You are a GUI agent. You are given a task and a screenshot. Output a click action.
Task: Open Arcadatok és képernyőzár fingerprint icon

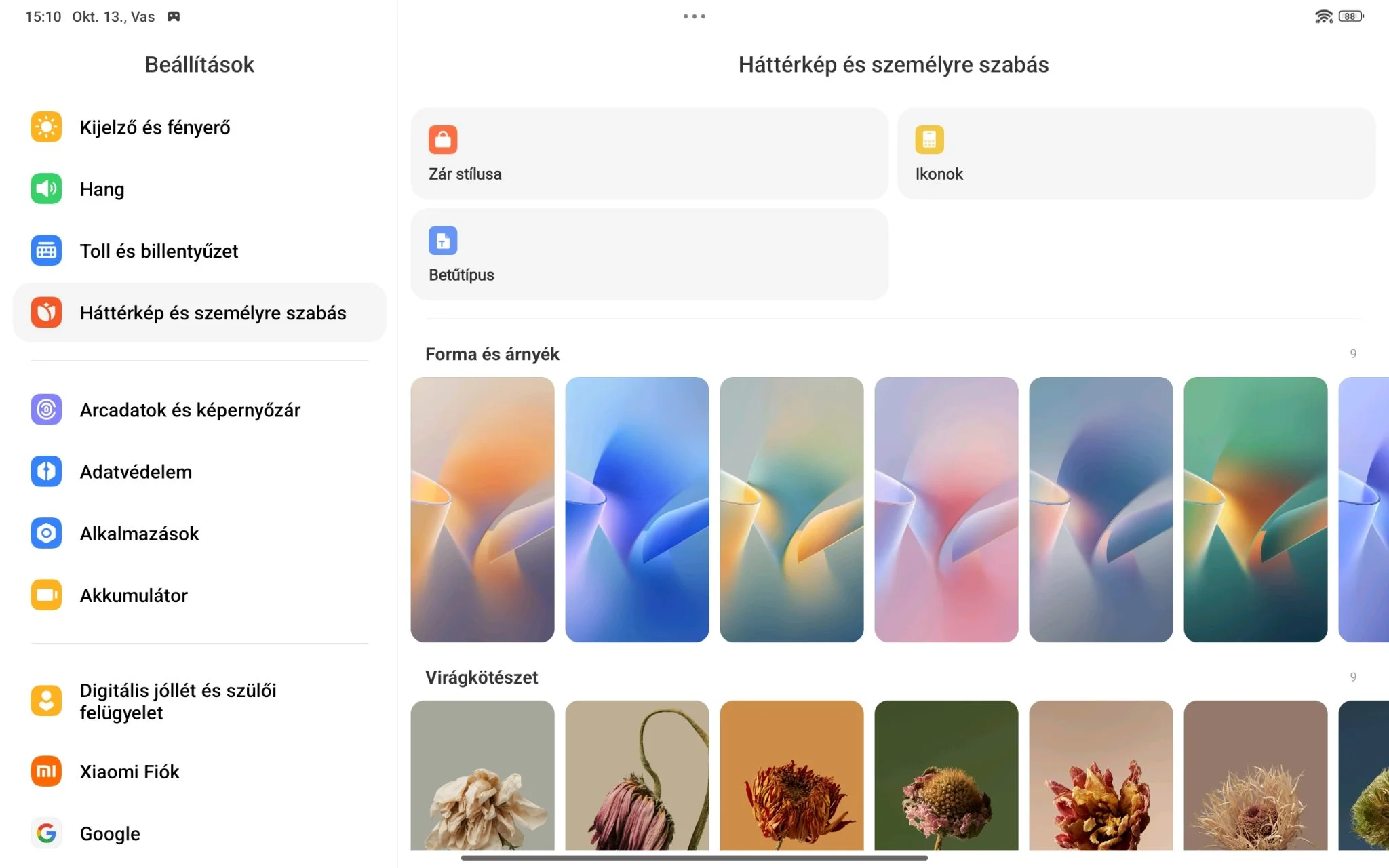[x=46, y=410]
